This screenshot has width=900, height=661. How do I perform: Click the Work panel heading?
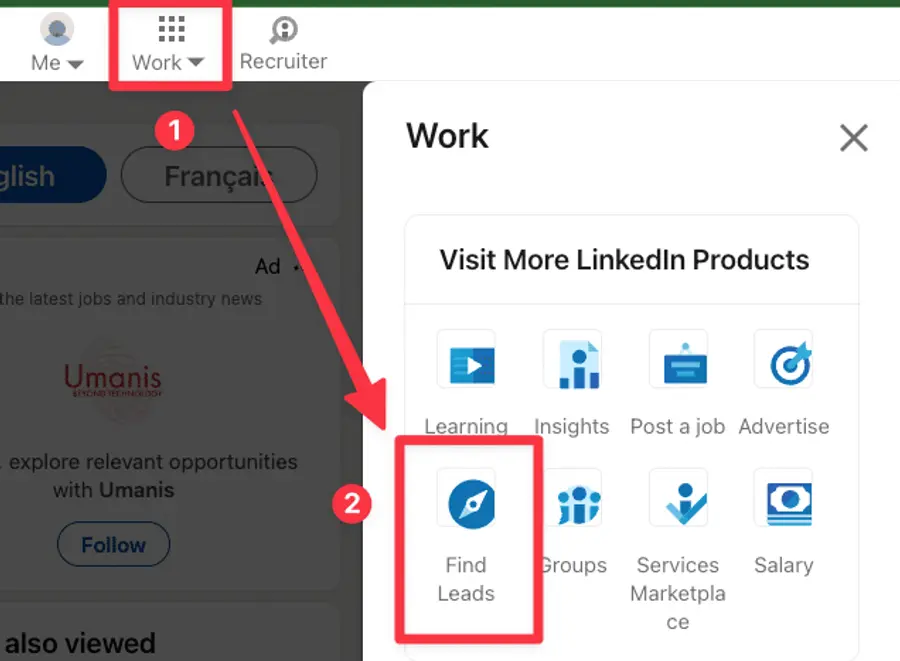tap(447, 137)
